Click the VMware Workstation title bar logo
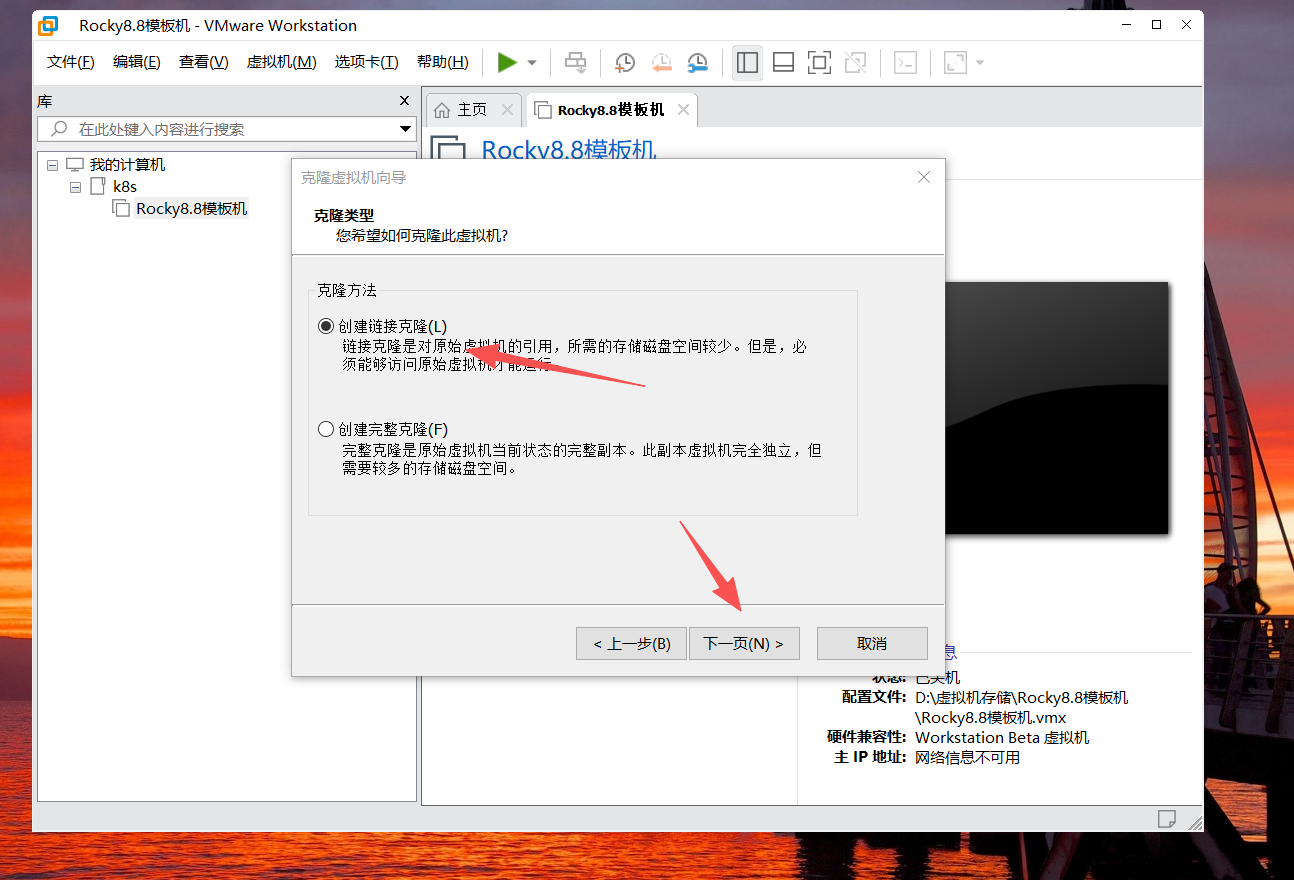Viewport: 1294px width, 880px height. 48,25
